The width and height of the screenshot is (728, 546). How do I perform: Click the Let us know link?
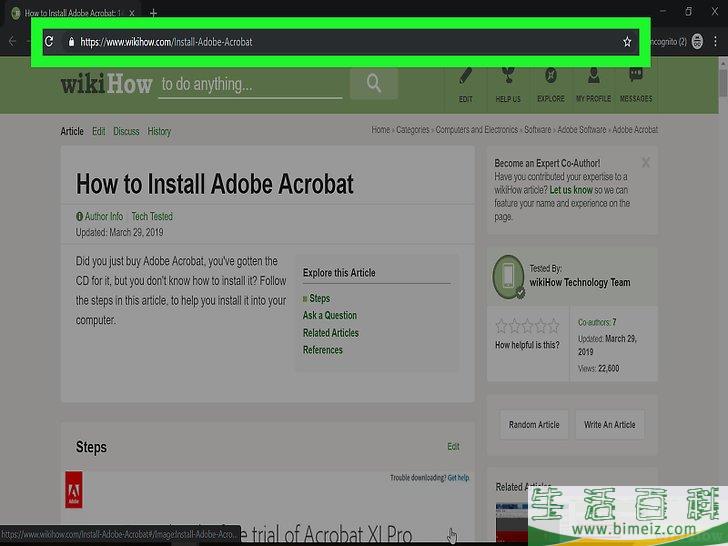(x=571, y=190)
